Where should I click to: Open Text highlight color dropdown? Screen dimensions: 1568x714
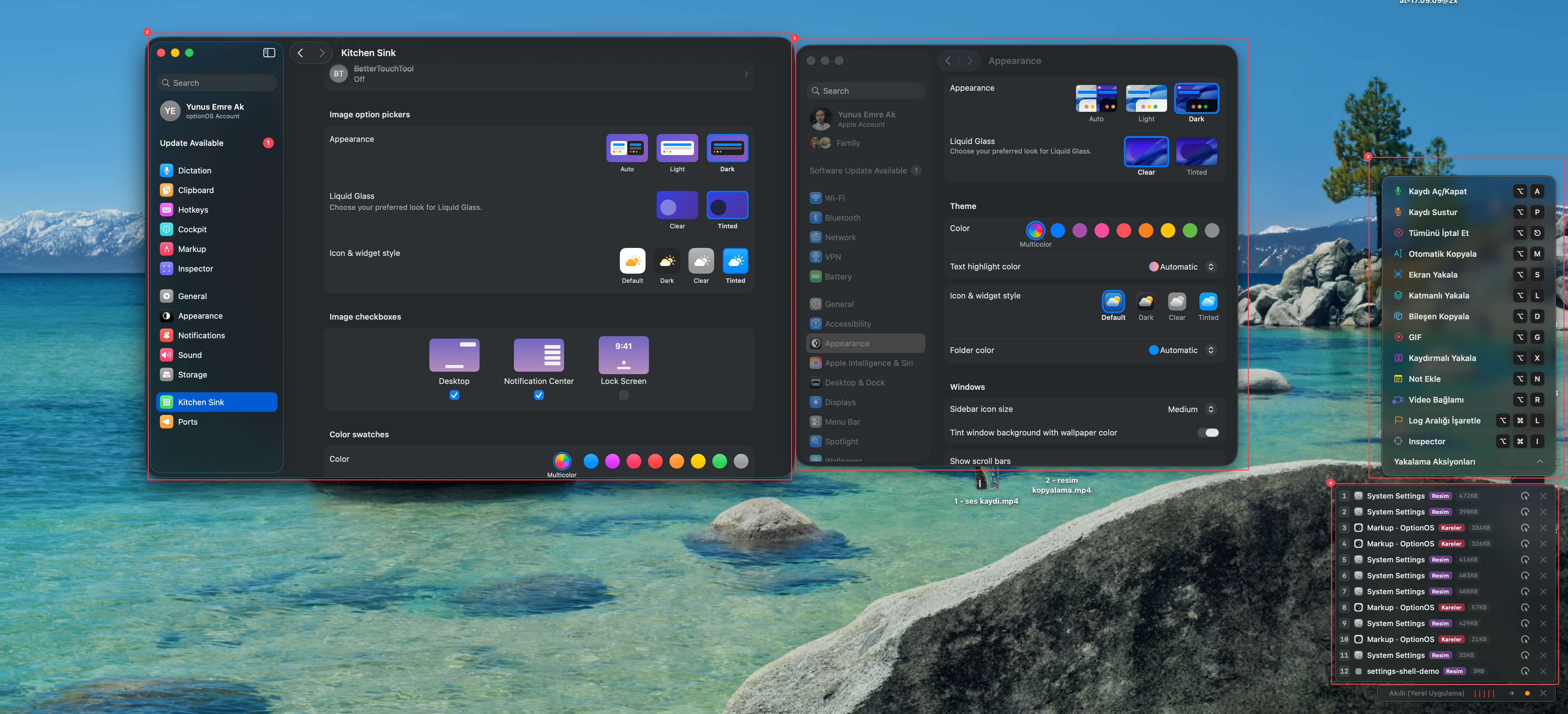[1182, 266]
